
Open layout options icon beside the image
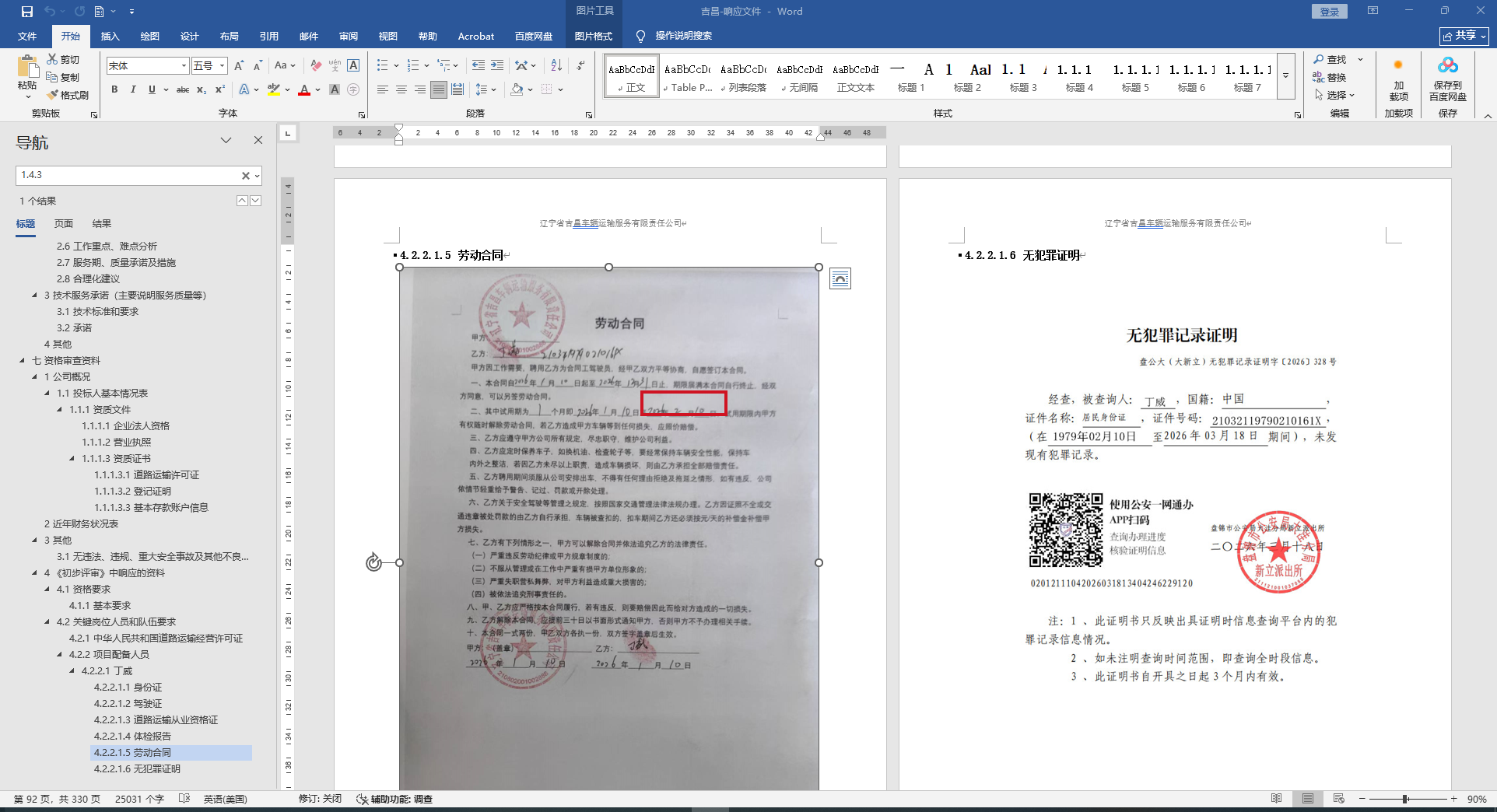click(840, 278)
